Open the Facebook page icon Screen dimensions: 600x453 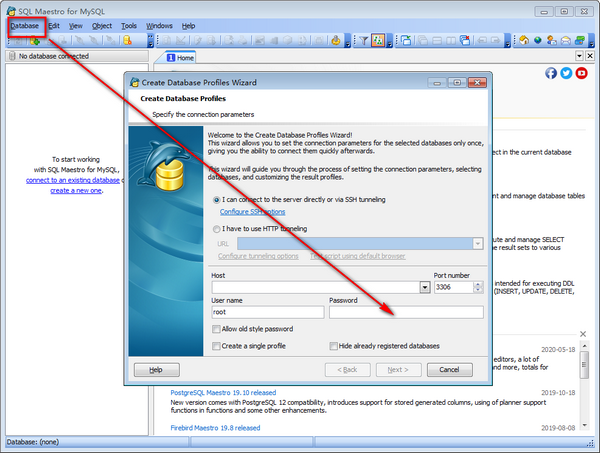click(551, 73)
